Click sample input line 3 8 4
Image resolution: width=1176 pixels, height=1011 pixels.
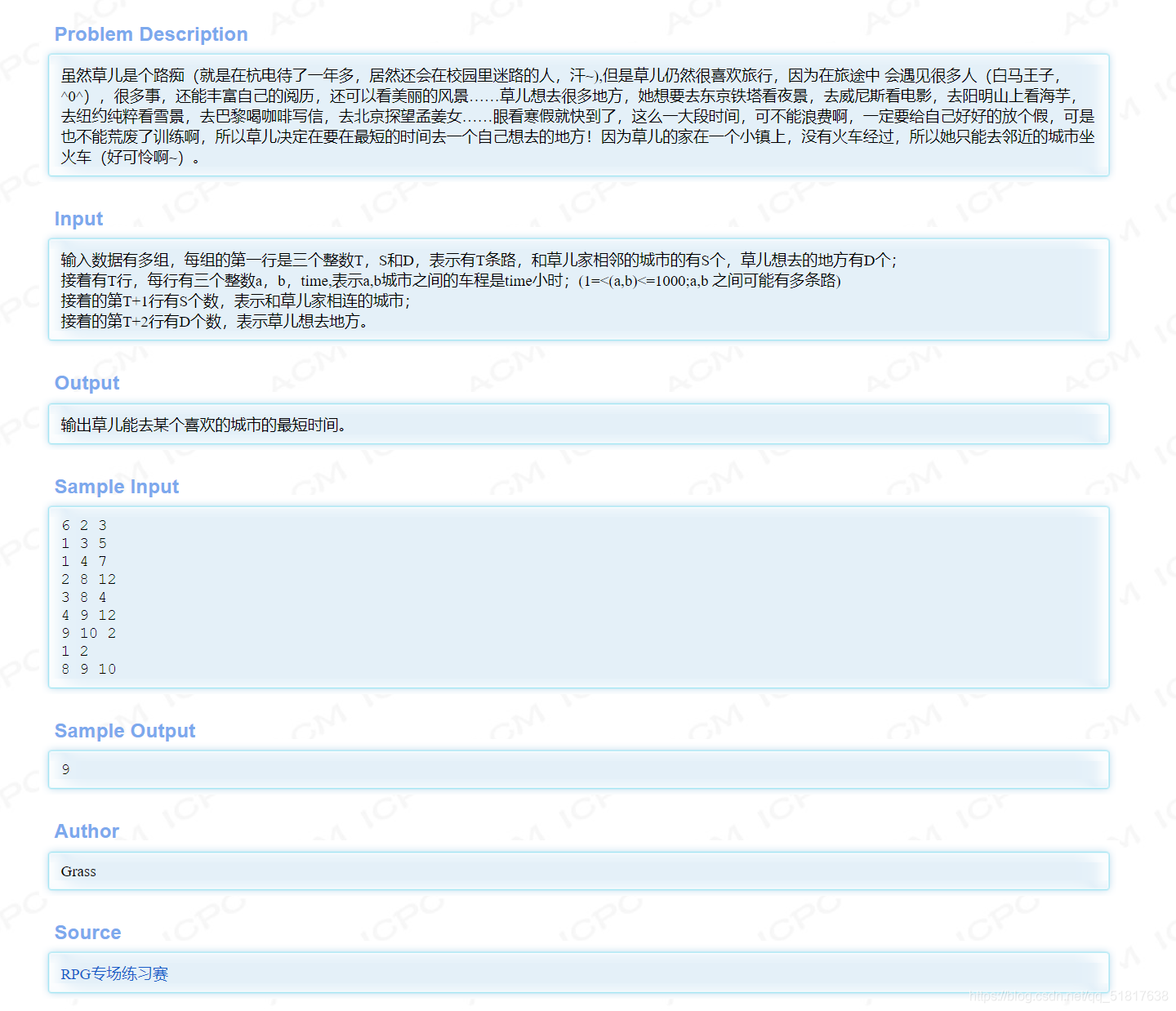(x=84, y=597)
